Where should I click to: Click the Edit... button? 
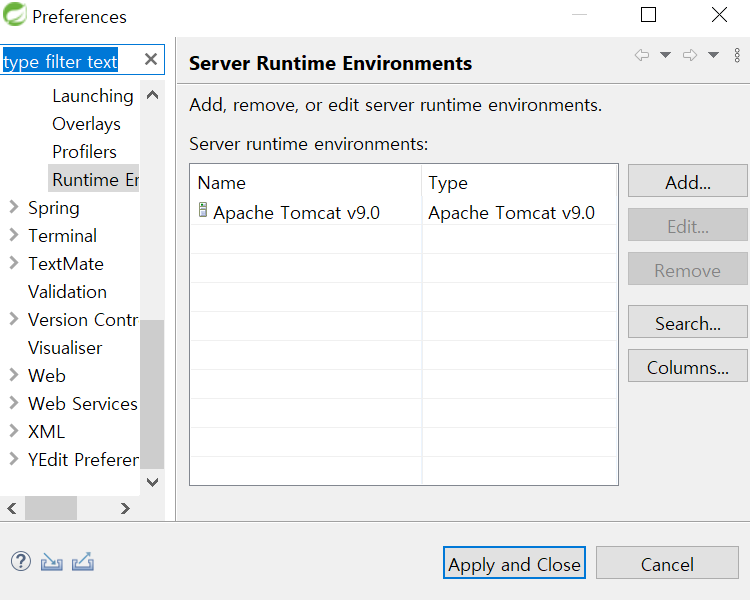click(687, 225)
